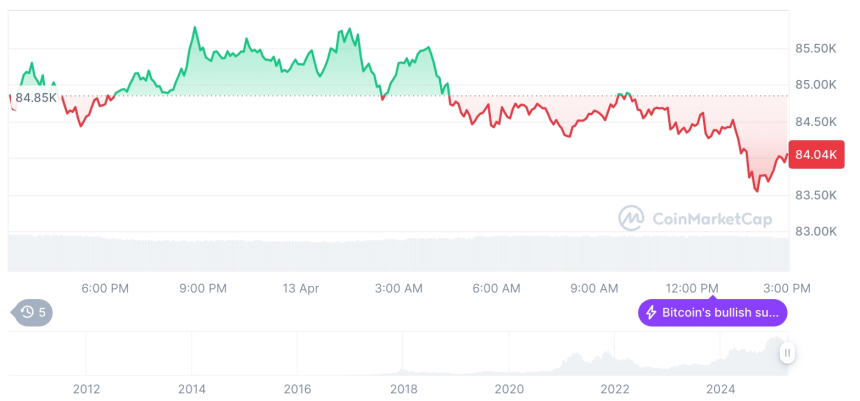This screenshot has width=860, height=401.
Task: Click 2012 on the historical range timeline
Action: (86, 388)
